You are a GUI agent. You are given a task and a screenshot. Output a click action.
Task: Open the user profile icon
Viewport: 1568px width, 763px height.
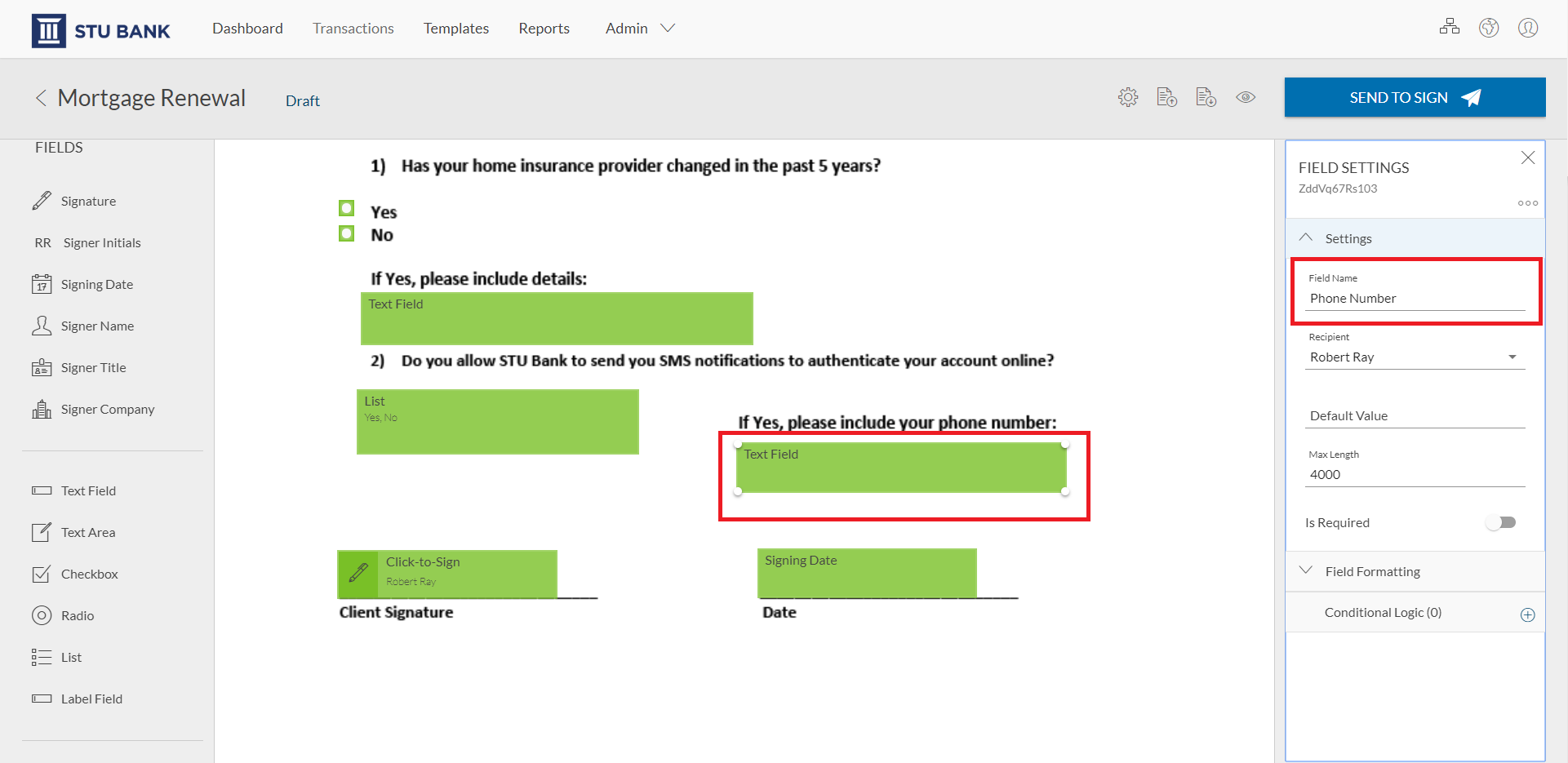coord(1528,28)
